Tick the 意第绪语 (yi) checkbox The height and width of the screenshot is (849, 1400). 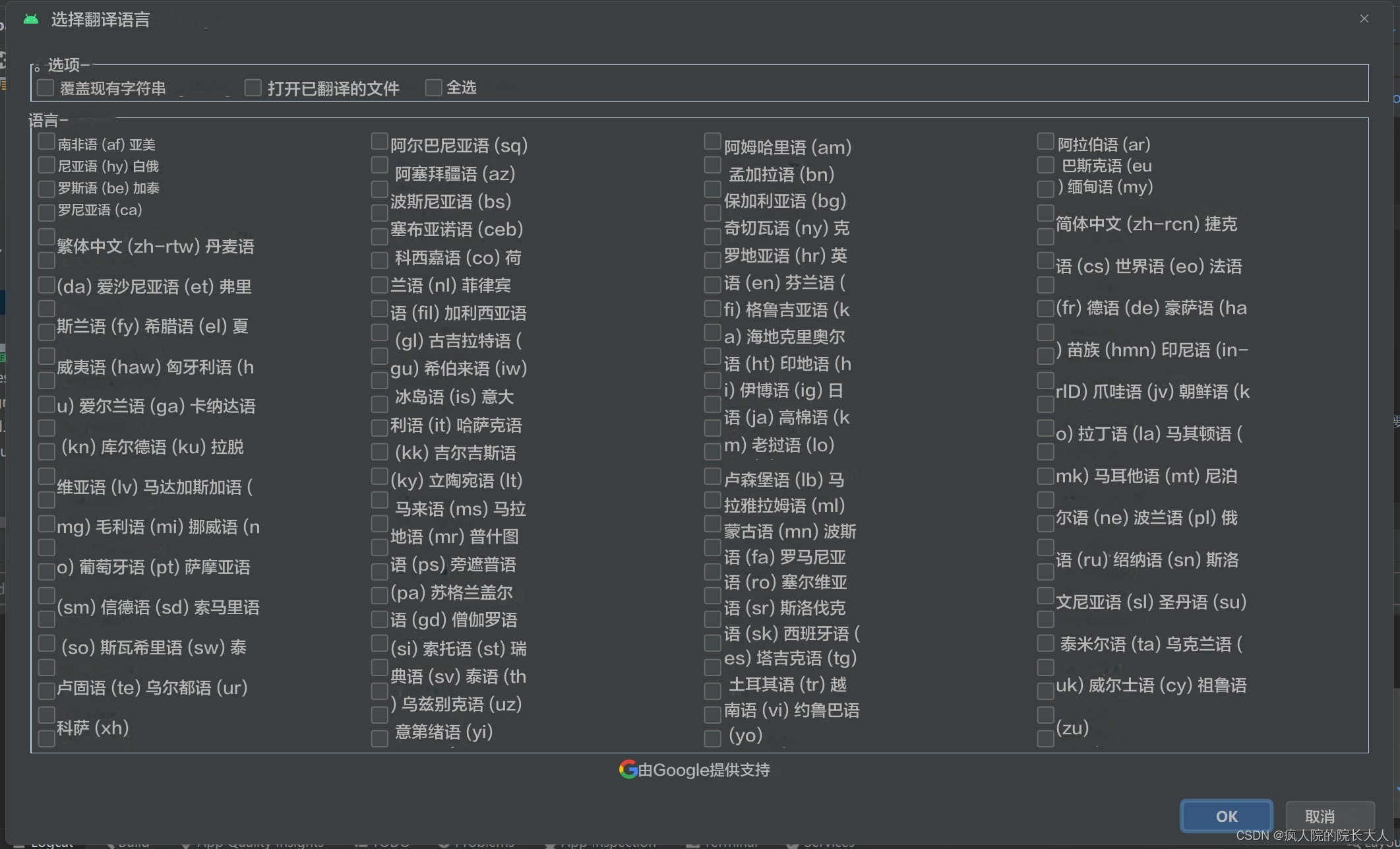[x=379, y=738]
